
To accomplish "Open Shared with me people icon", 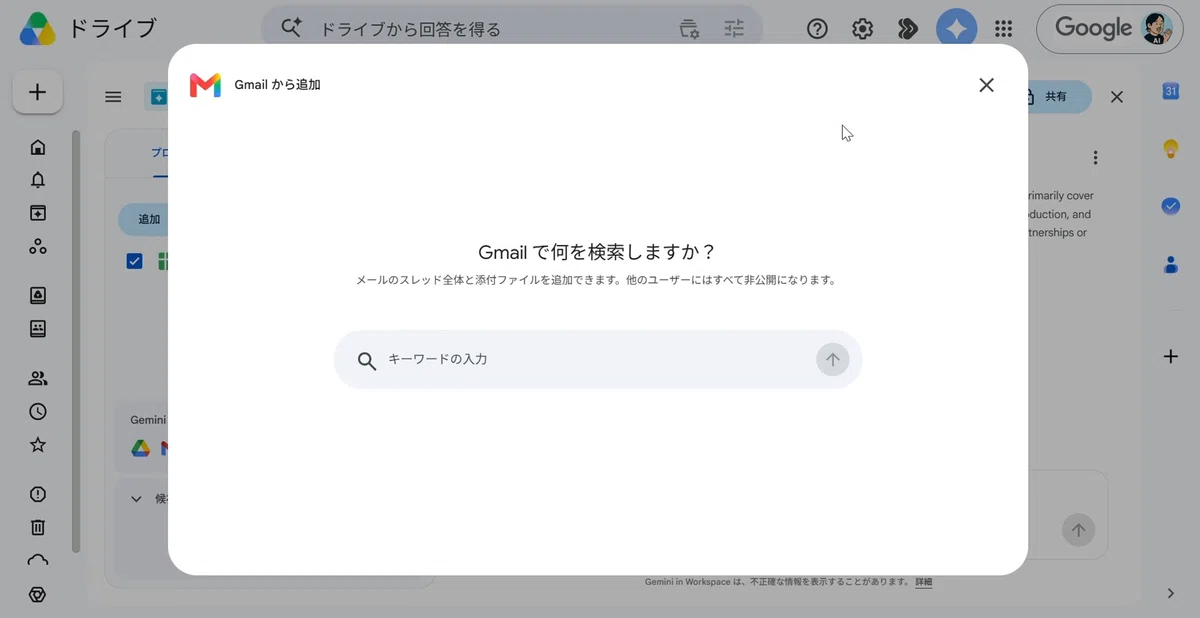I will (38, 378).
